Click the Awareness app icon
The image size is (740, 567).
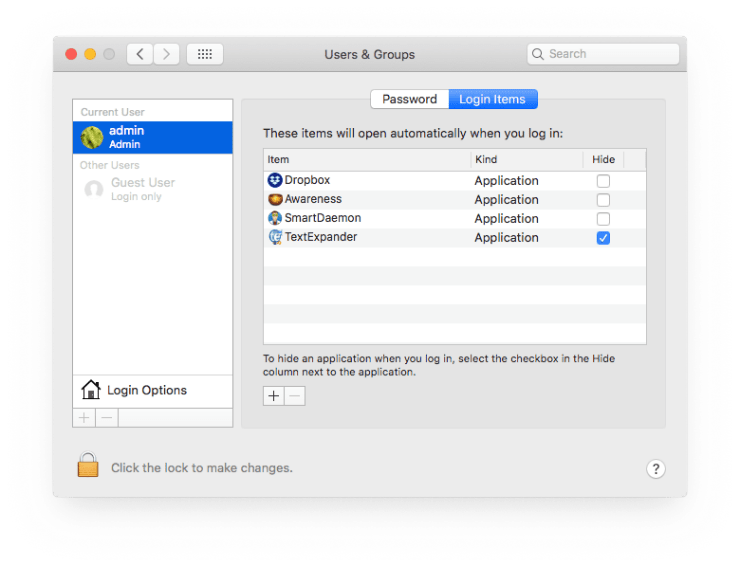click(x=275, y=199)
